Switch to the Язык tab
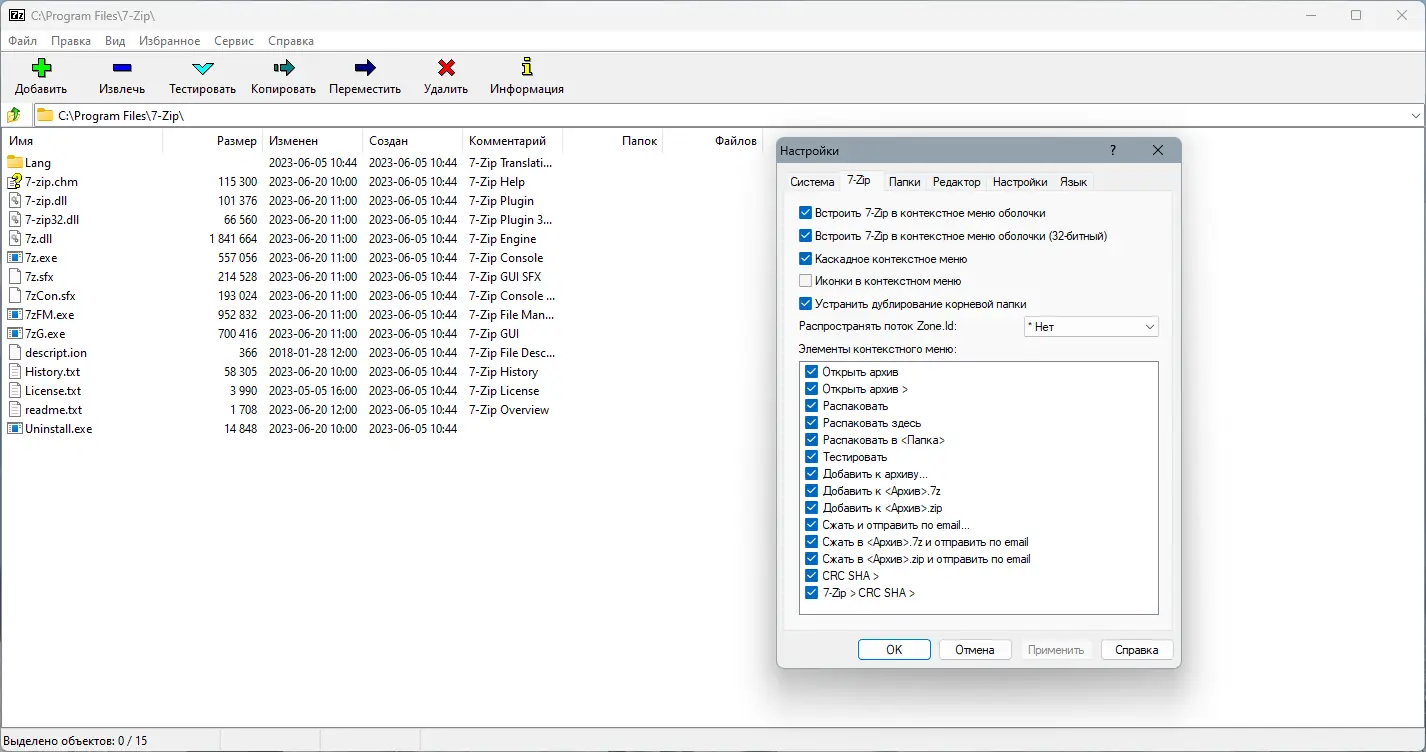Viewport: 1426px width, 752px height. tap(1073, 182)
